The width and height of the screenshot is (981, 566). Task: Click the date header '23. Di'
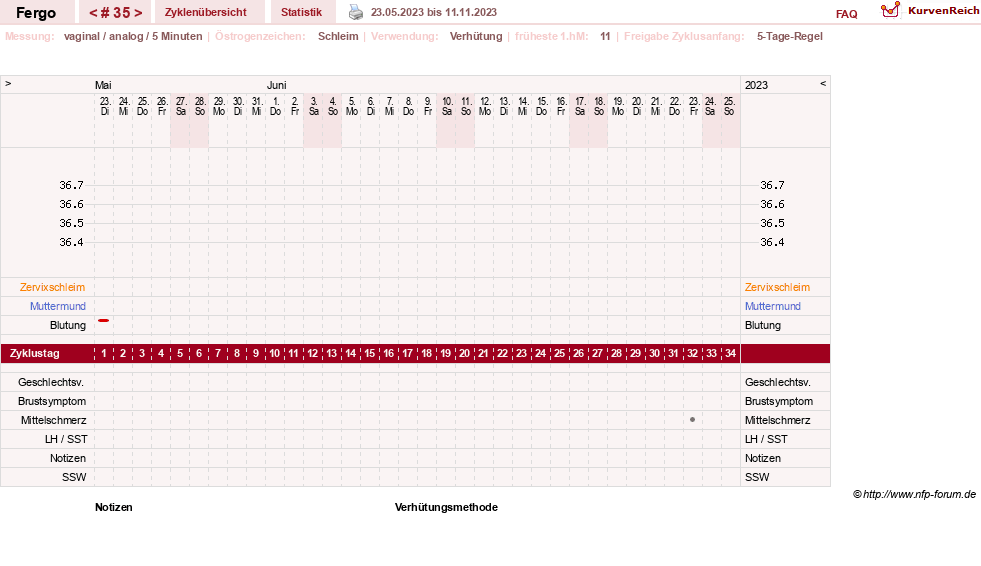[104, 106]
